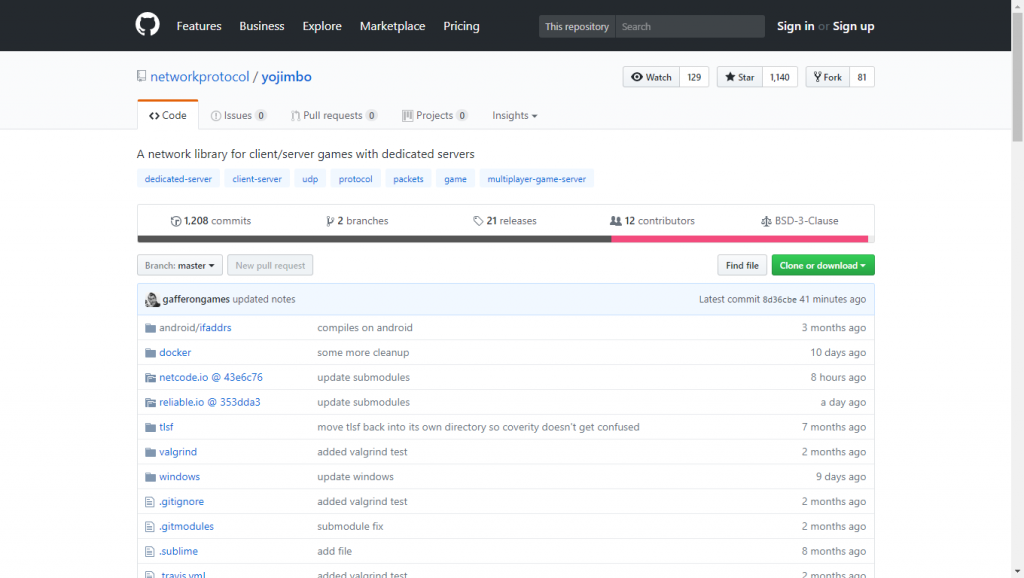Click the 'This repository' search scope label
Image resolution: width=1024 pixels, height=578 pixels.
pos(577,26)
